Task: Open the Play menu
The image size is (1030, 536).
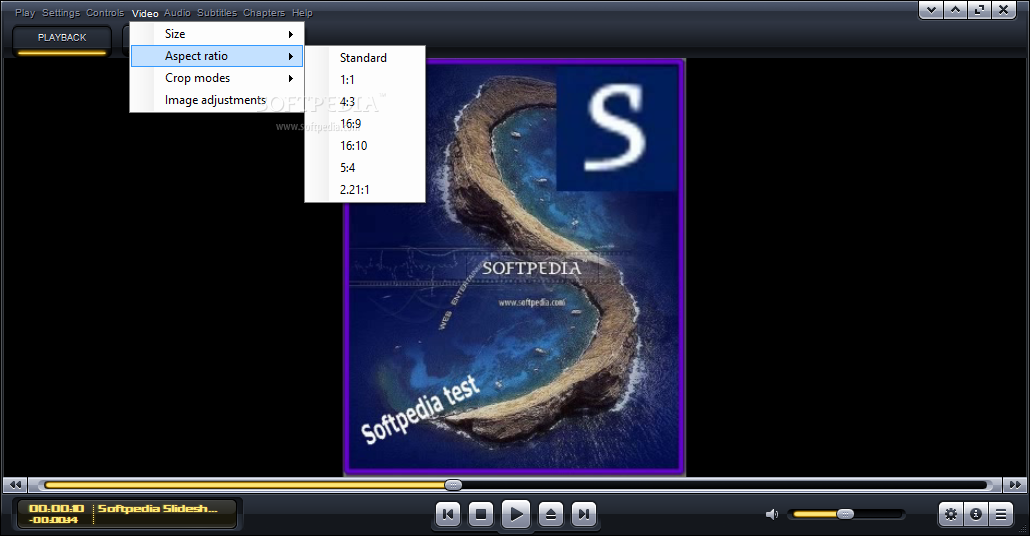Action: [25, 12]
